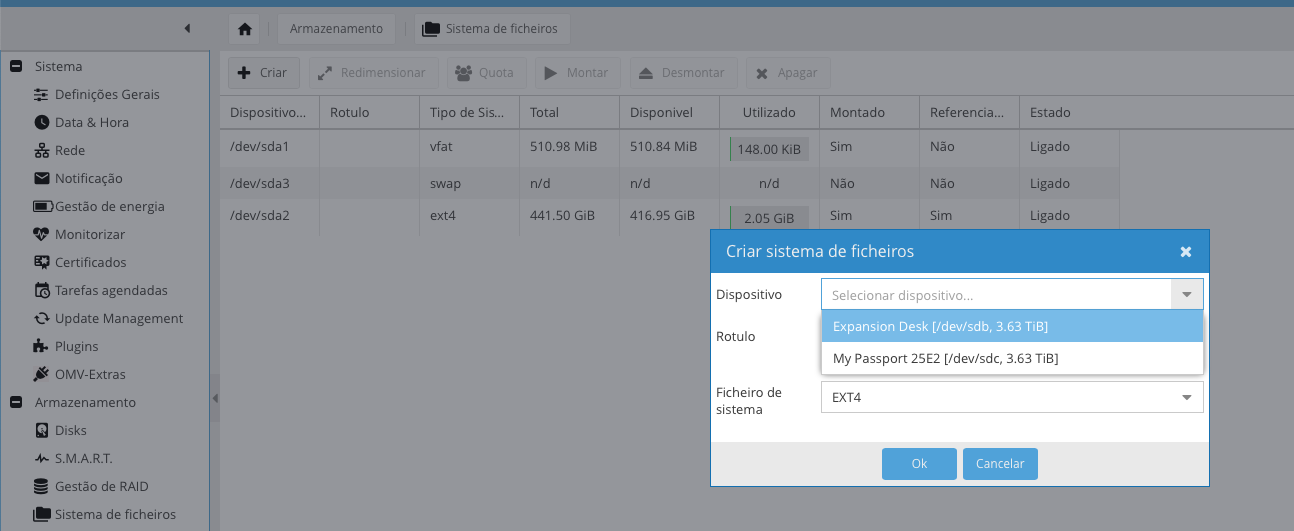Image resolution: width=1294 pixels, height=531 pixels.
Task: Close the Criar sistema de ficheiros dialog
Action: pyautogui.click(x=1185, y=252)
